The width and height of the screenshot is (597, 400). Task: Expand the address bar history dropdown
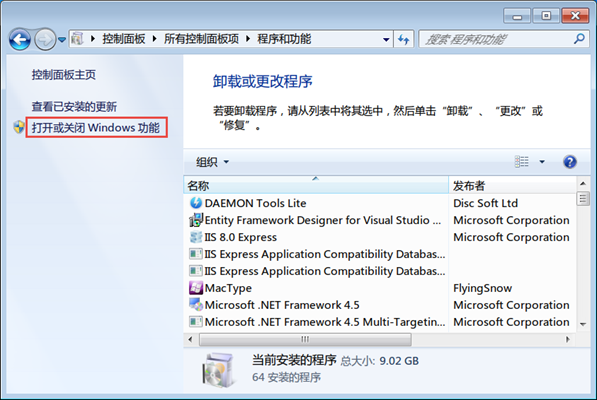tap(386, 39)
